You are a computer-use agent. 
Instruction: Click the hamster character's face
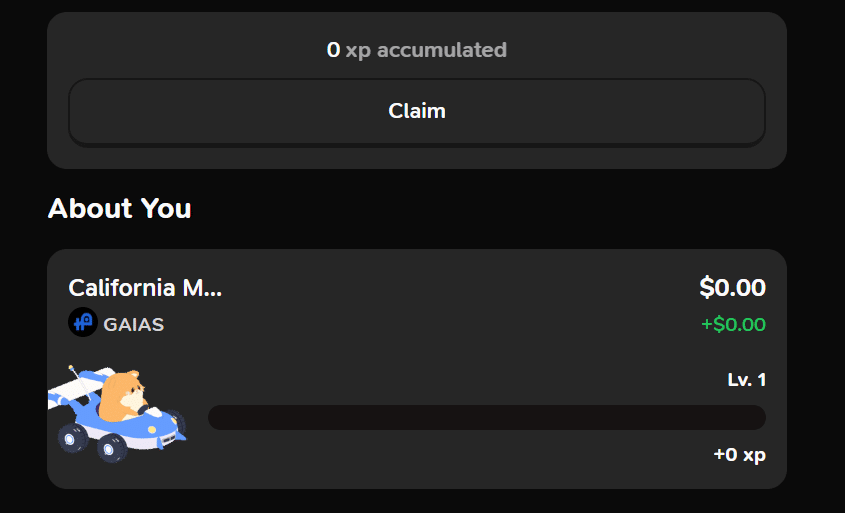[133, 393]
